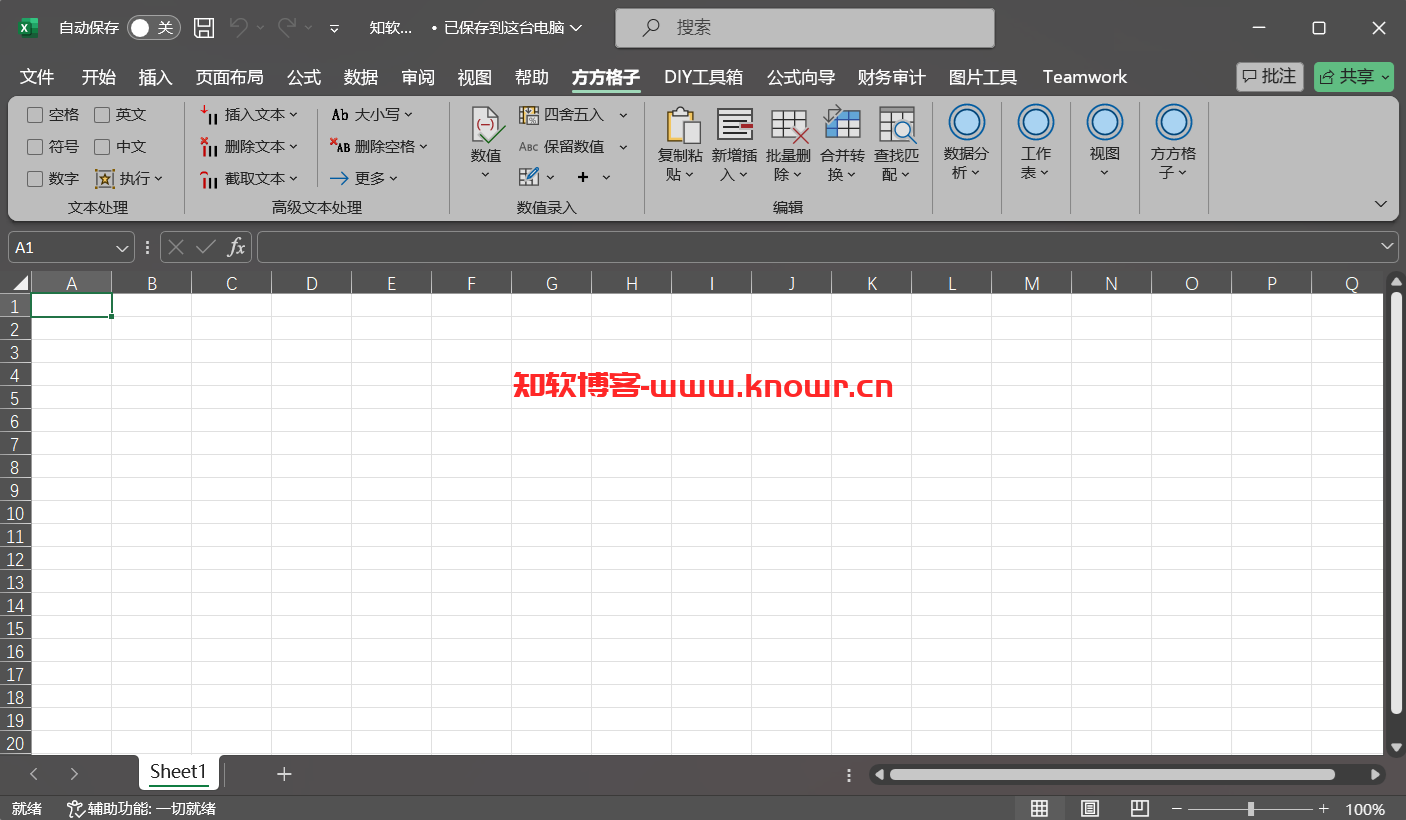Switch to the Teamwork tab
The image size is (1406, 820).
click(x=1085, y=77)
